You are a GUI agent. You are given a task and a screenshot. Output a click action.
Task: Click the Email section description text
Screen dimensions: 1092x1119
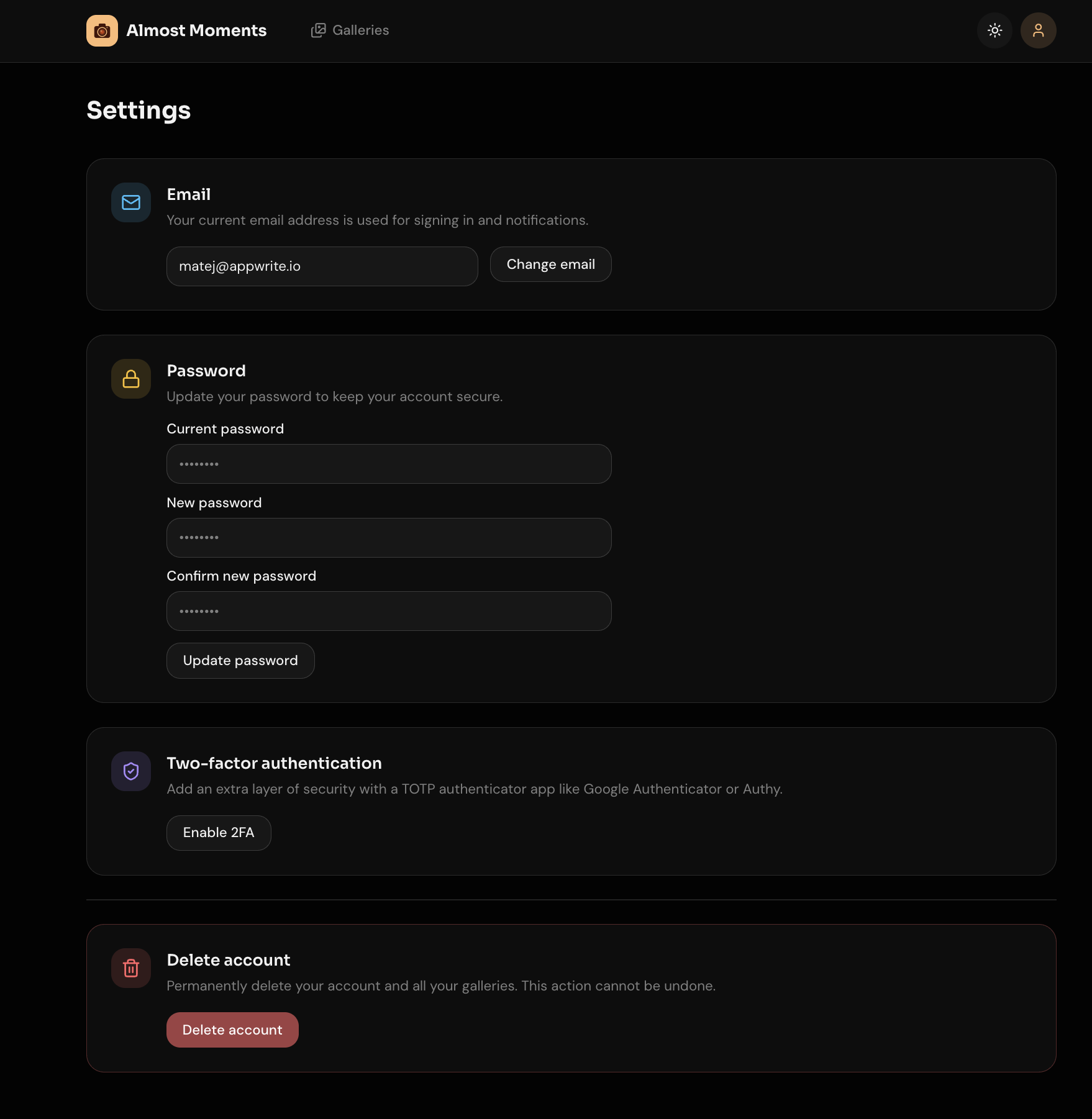pos(377,220)
